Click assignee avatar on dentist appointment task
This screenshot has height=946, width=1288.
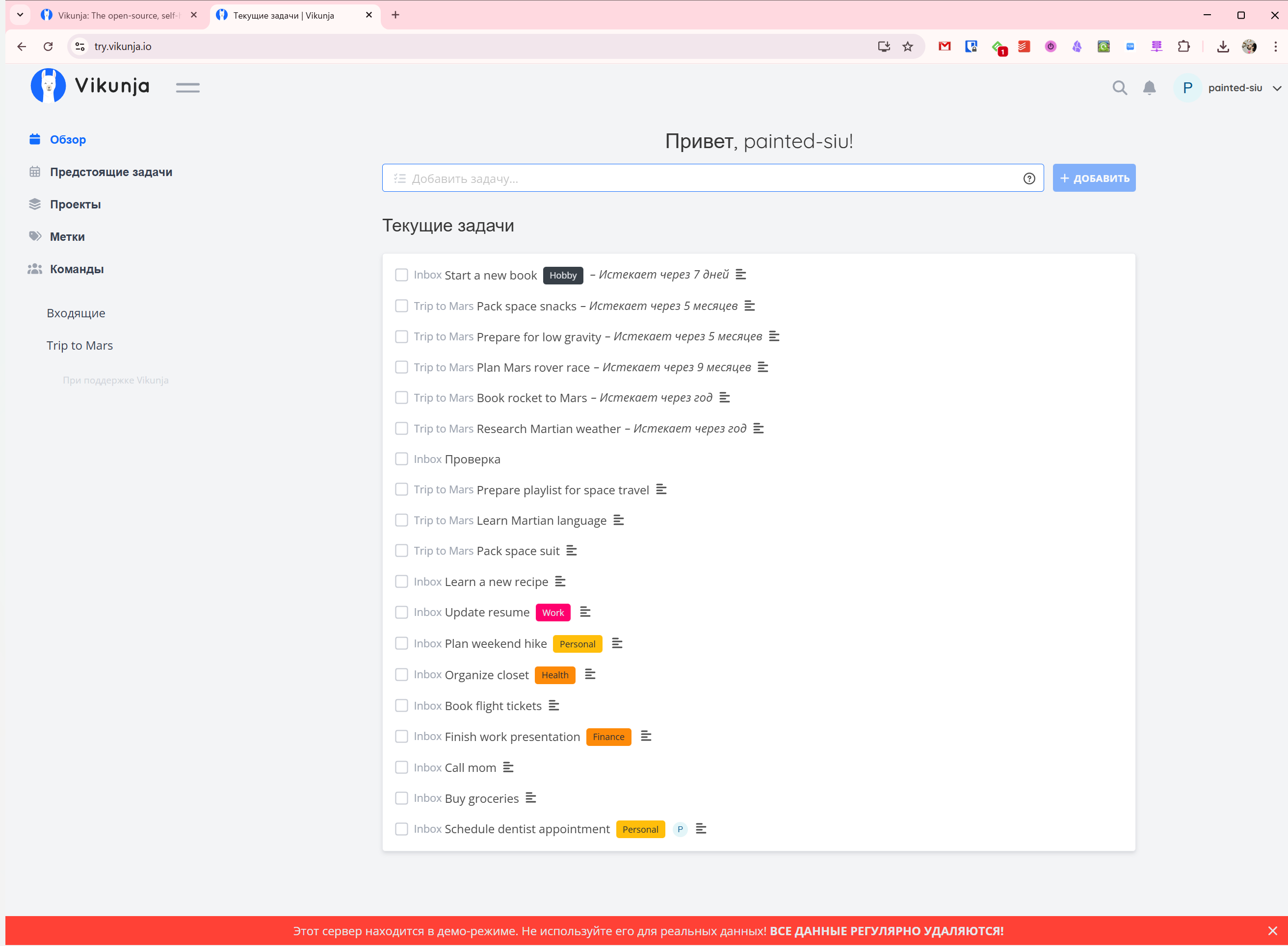click(680, 829)
